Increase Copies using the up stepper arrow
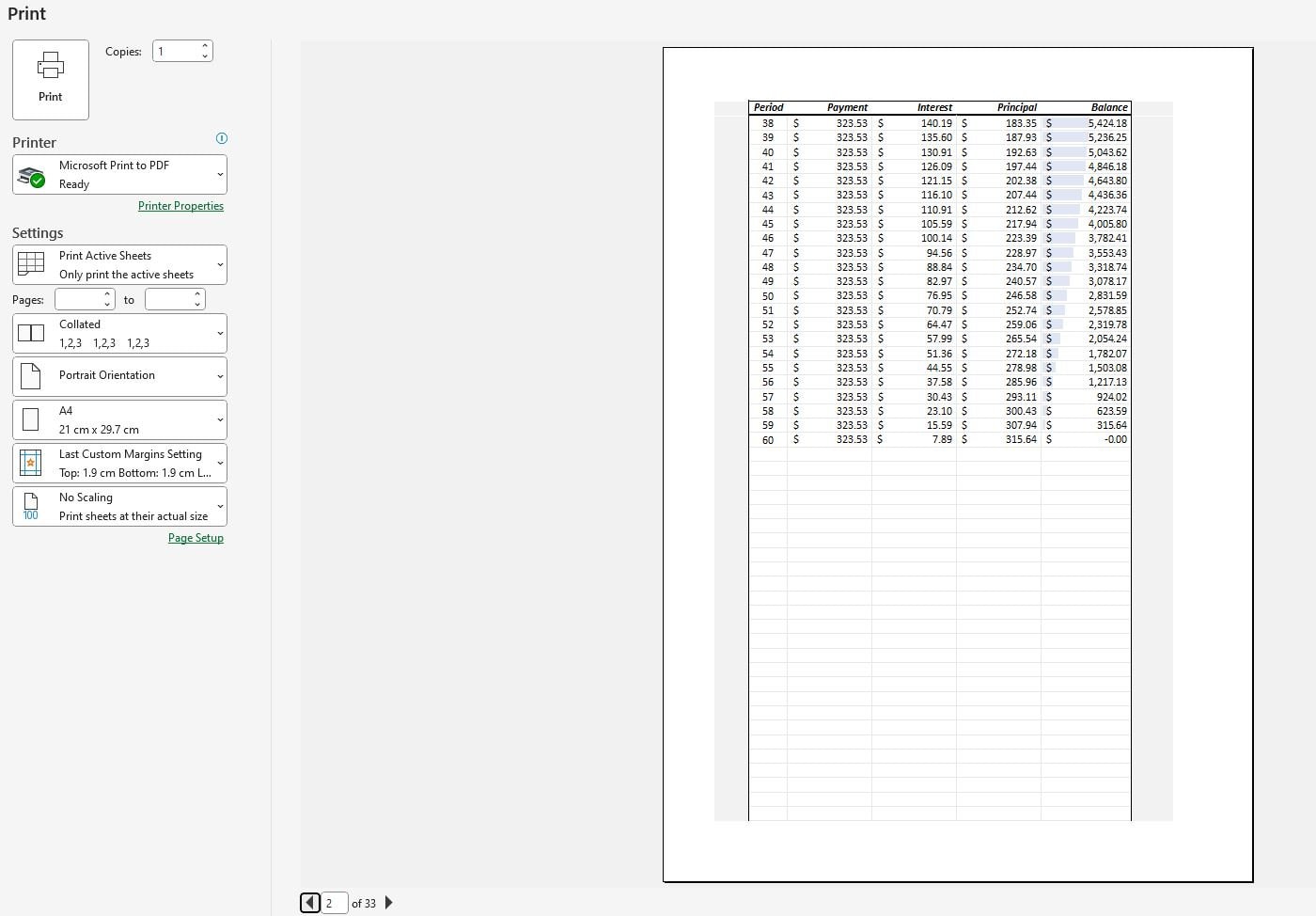The image size is (1316, 916). pyautogui.click(x=205, y=45)
